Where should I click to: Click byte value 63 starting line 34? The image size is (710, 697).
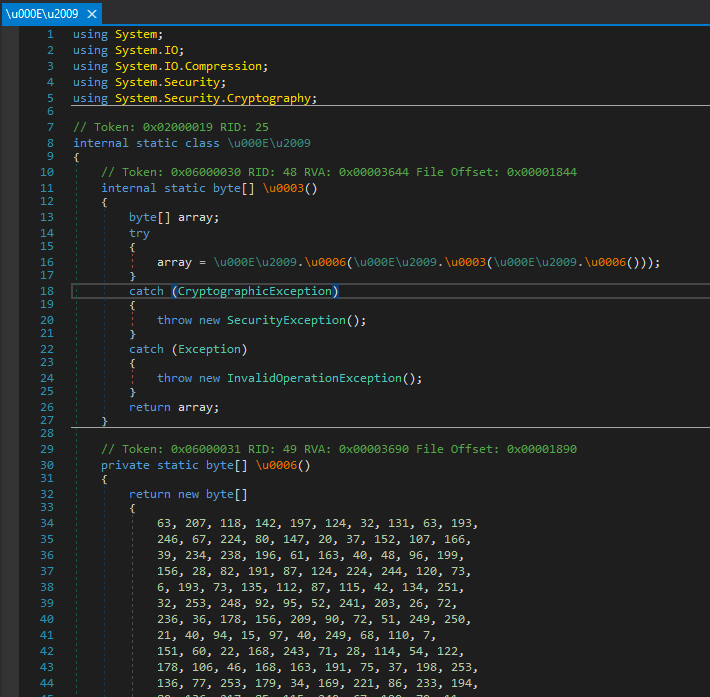pos(164,523)
